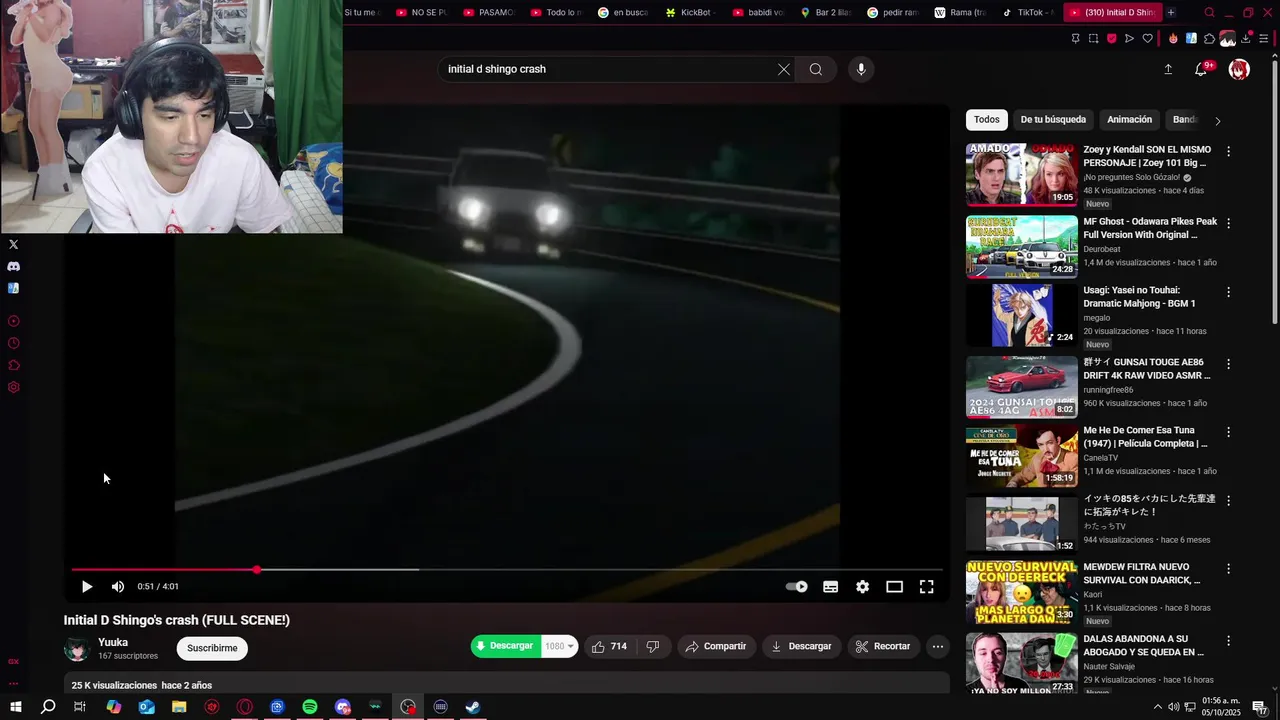Screen dimensions: 1280x720
Task: Open options for MF Ghost Odawara video
Action: (1229, 223)
